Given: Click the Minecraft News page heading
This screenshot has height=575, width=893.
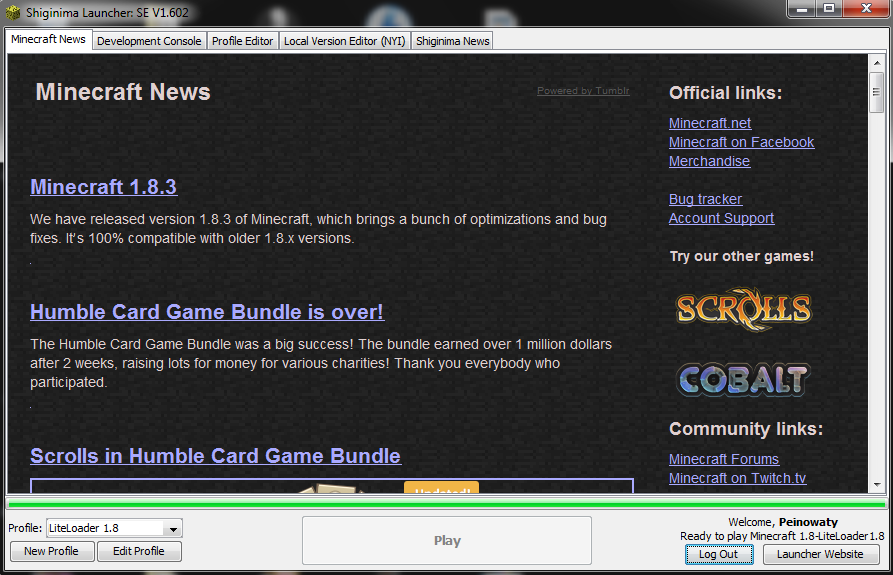Looking at the screenshot, I should pyautogui.click(x=123, y=92).
